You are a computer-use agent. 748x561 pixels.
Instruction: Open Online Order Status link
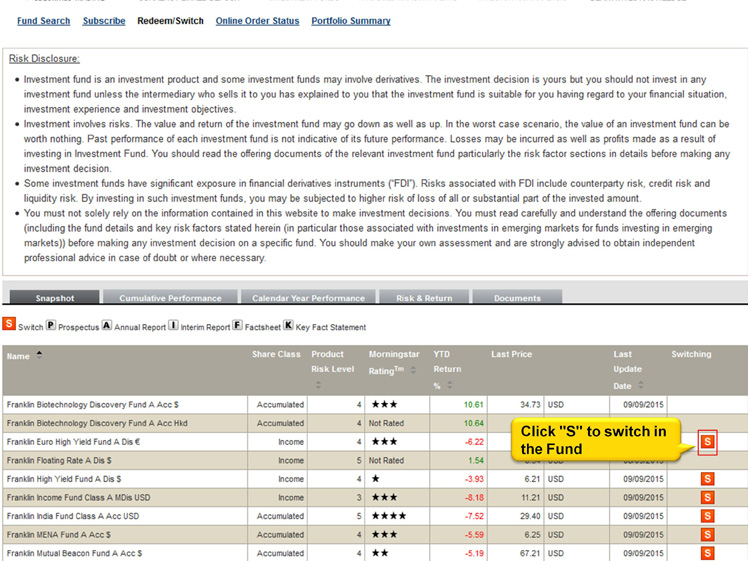(x=257, y=21)
